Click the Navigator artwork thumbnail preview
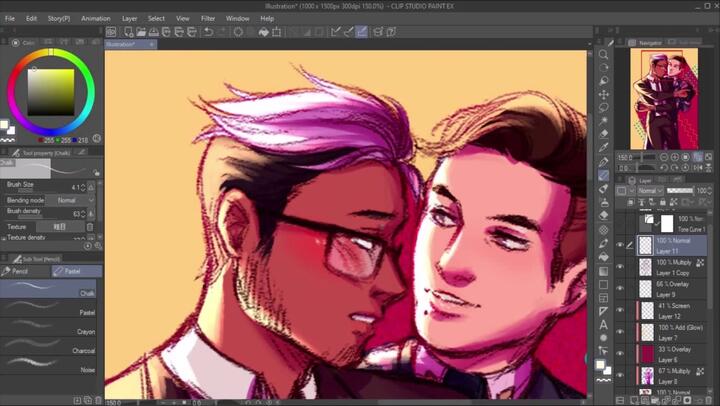Screen dimensions: 720x406 [663, 96]
